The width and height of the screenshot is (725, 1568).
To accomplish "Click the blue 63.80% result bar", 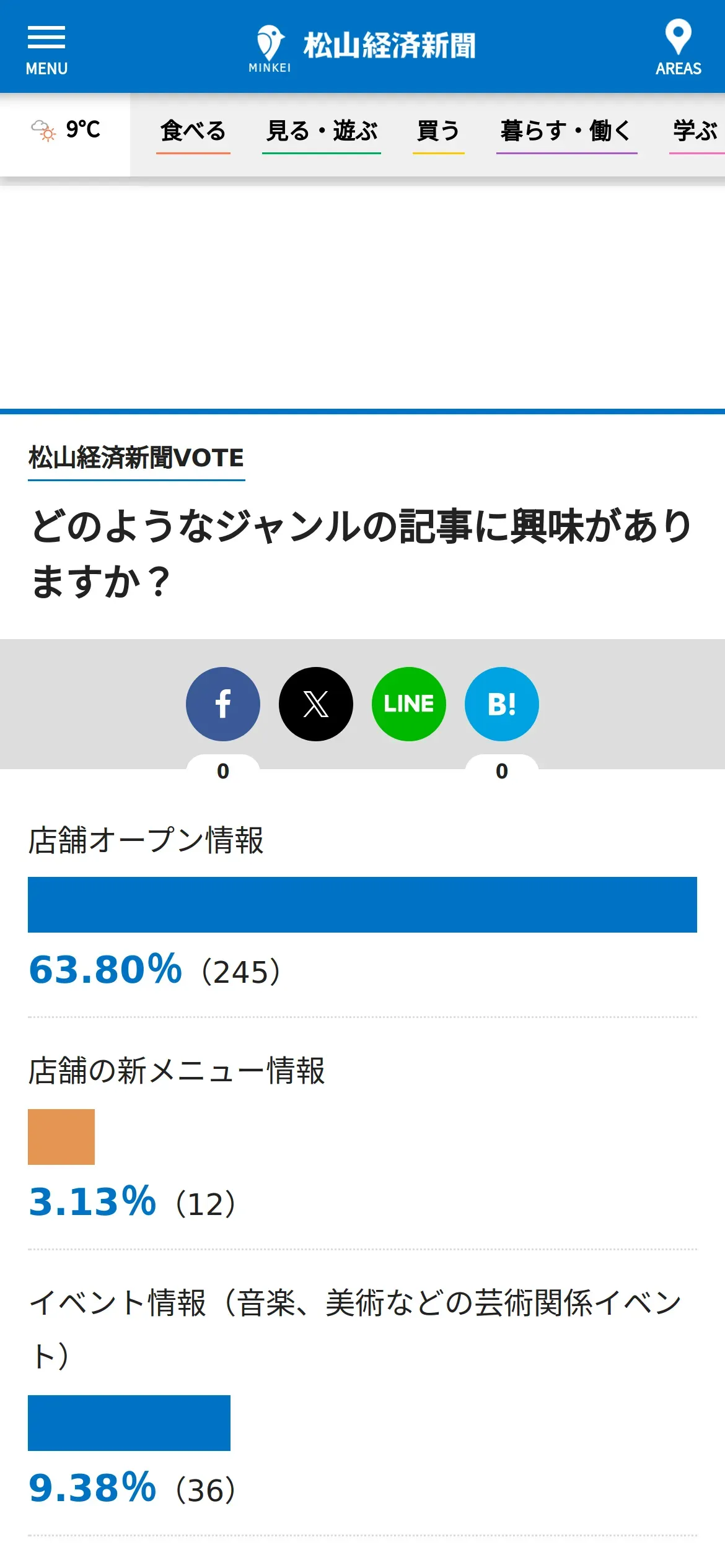I will pyautogui.click(x=362, y=905).
